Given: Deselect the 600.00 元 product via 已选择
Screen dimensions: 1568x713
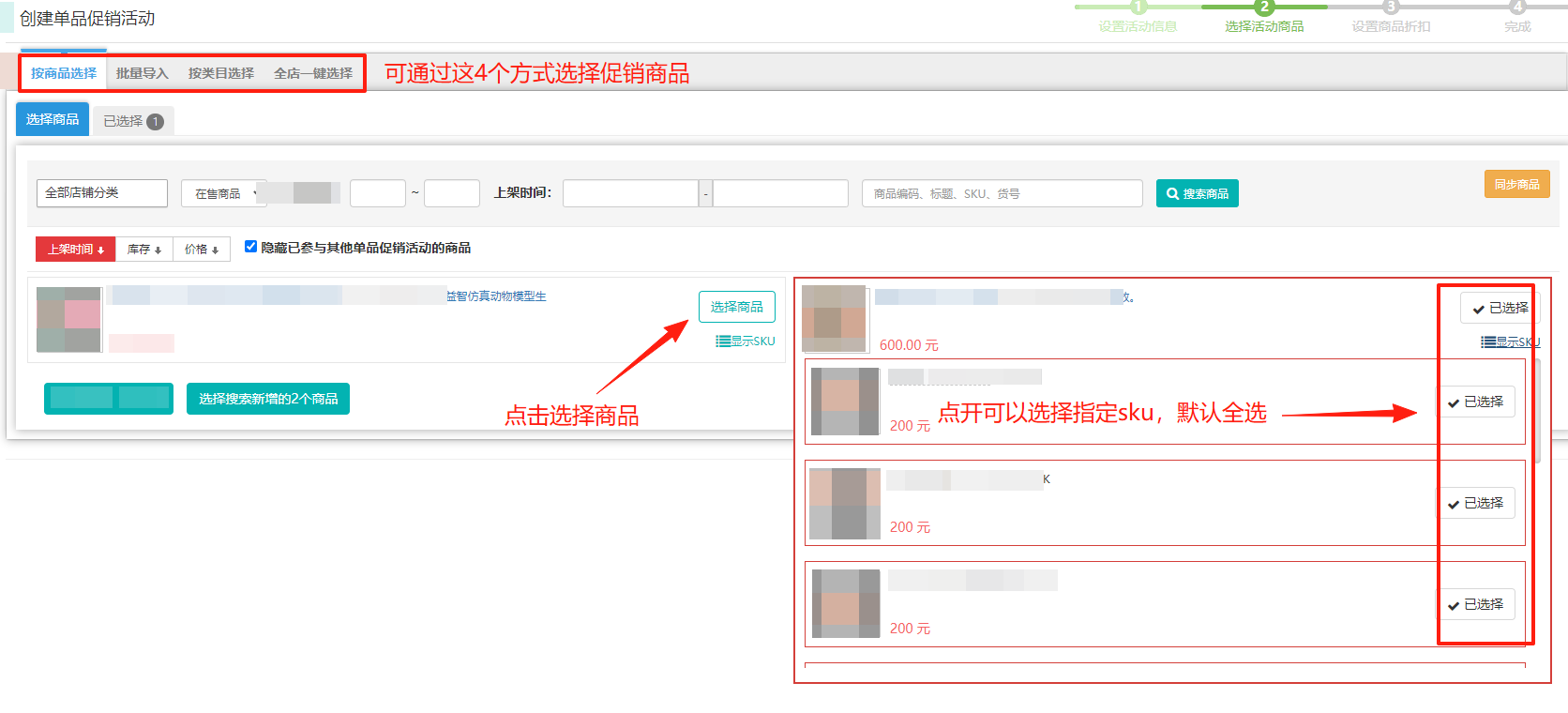Looking at the screenshot, I should (1500, 308).
